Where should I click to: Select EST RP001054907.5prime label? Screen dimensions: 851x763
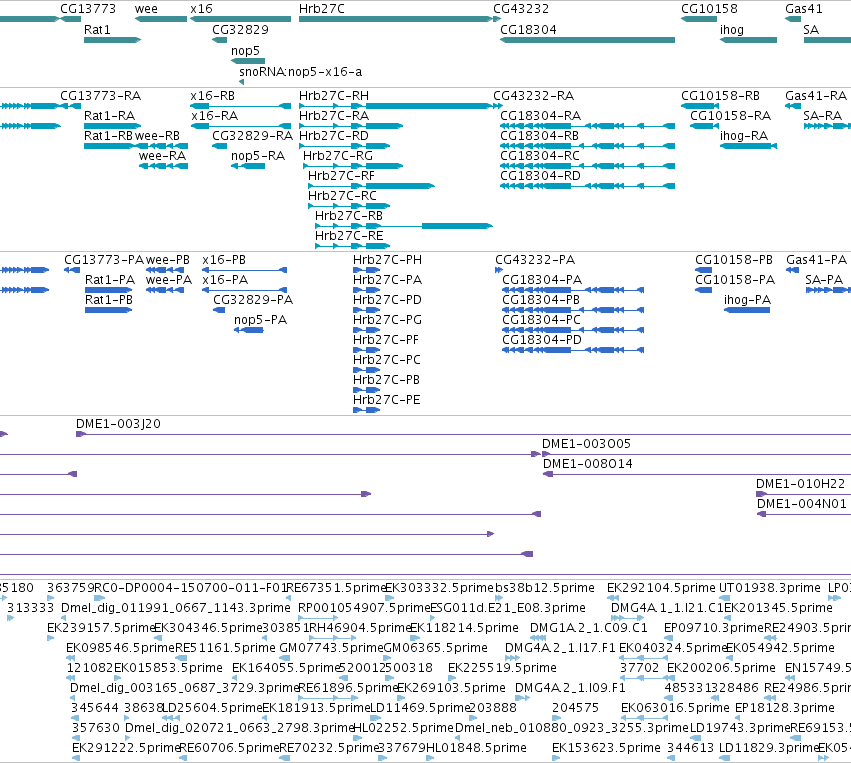coord(364,608)
